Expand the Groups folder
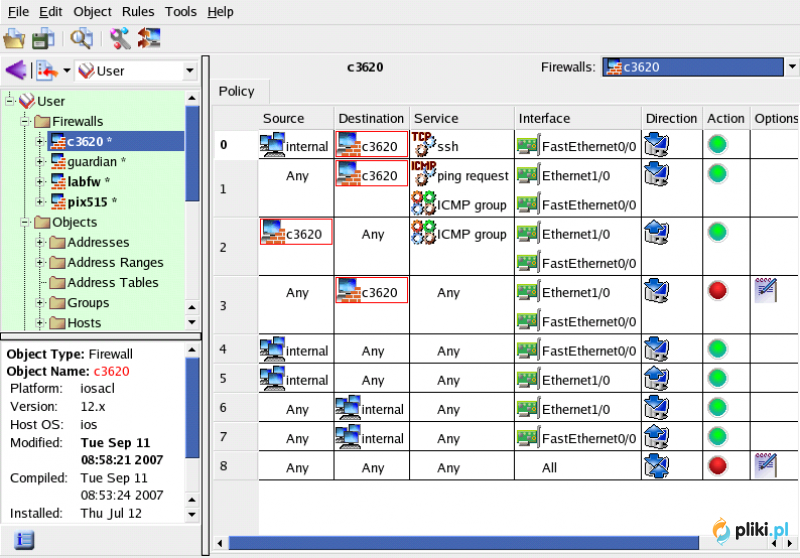 (40, 302)
